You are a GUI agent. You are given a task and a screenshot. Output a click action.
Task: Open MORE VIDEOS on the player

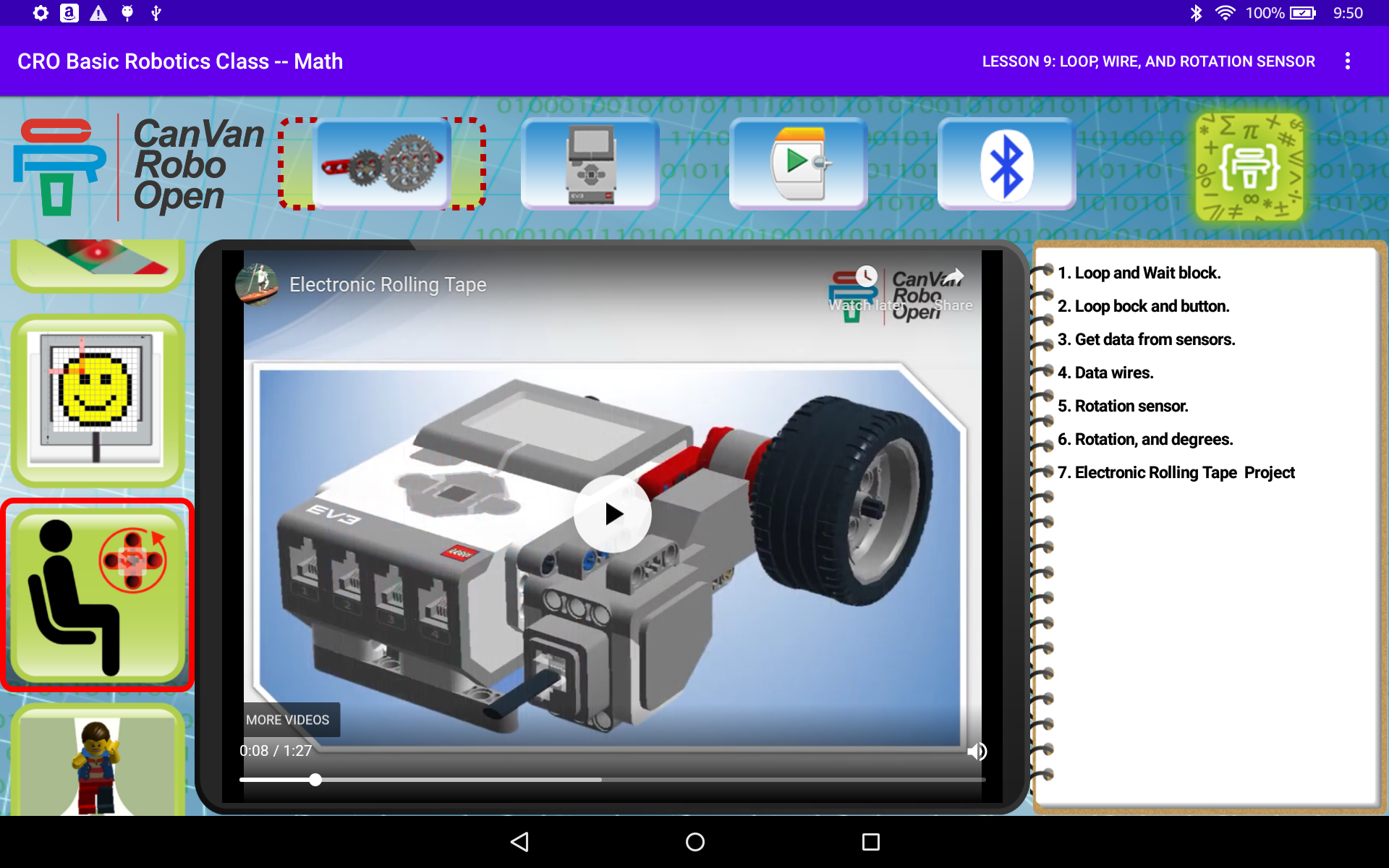coord(286,719)
